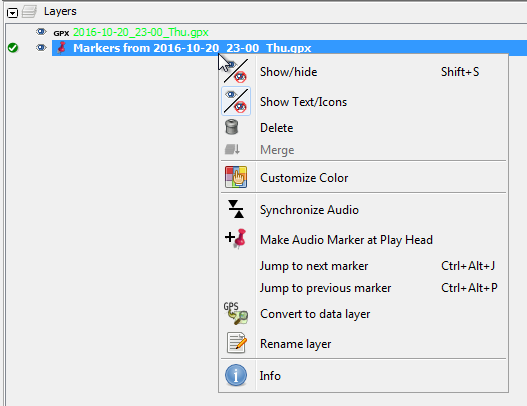Click the Make Audio Marker pin icon

point(236,239)
